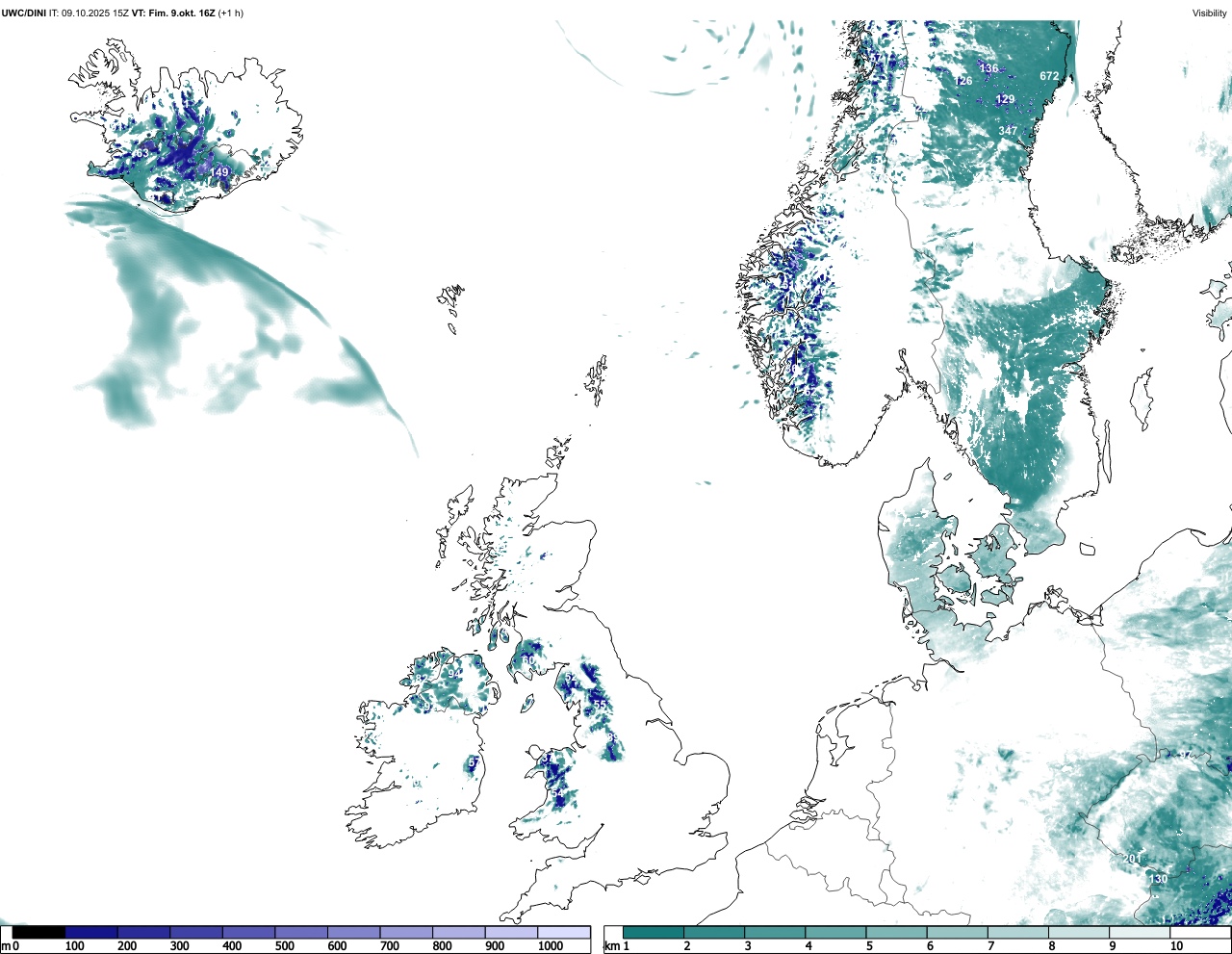Pick the '129' map value in Sweden
The height and width of the screenshot is (954, 1232).
point(1005,99)
